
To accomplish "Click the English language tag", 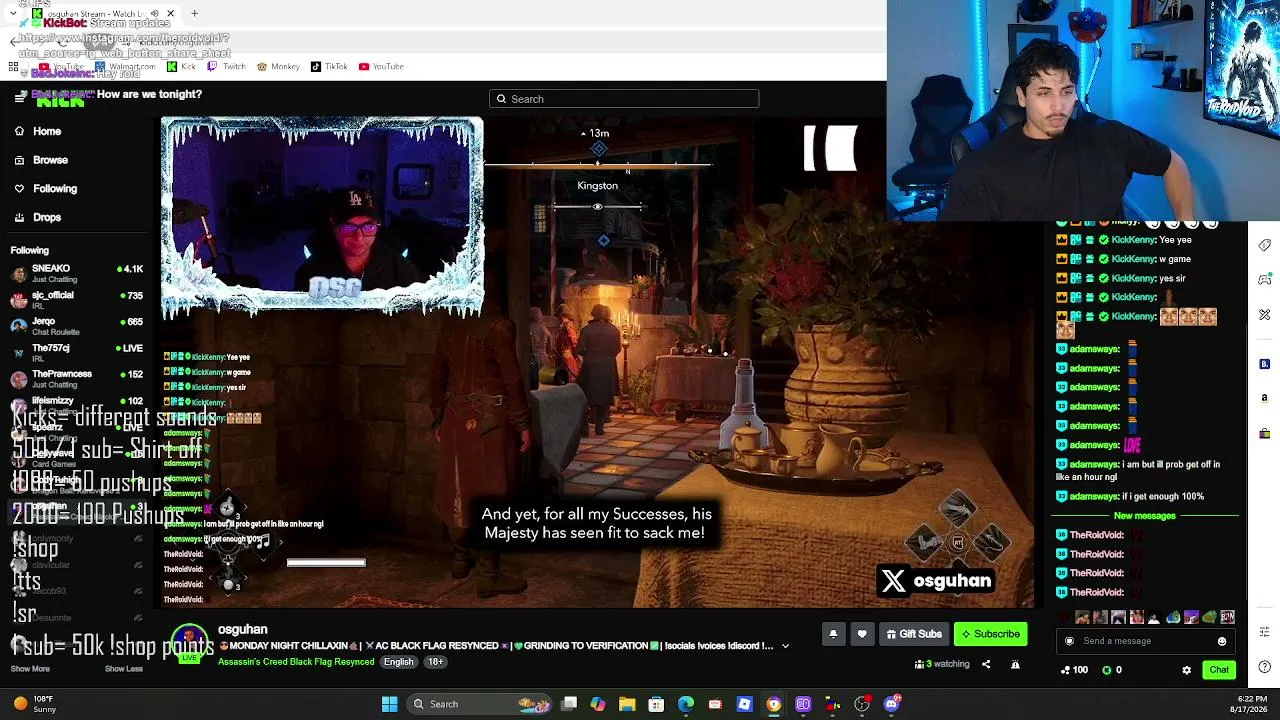I will (398, 662).
